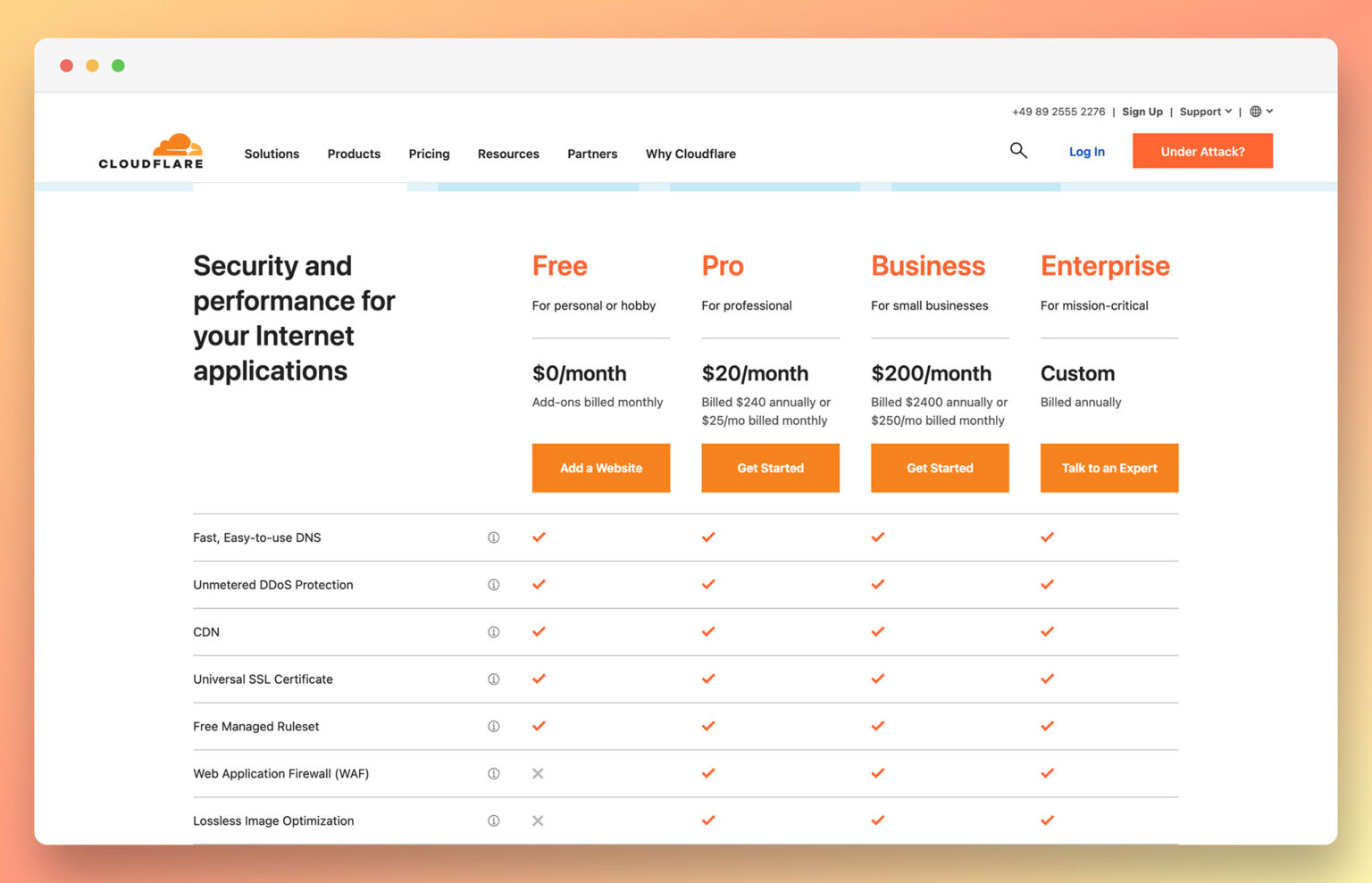Screen dimensions: 1372x883
Task: Click Get Started under the Pro plan
Action: pos(770,468)
